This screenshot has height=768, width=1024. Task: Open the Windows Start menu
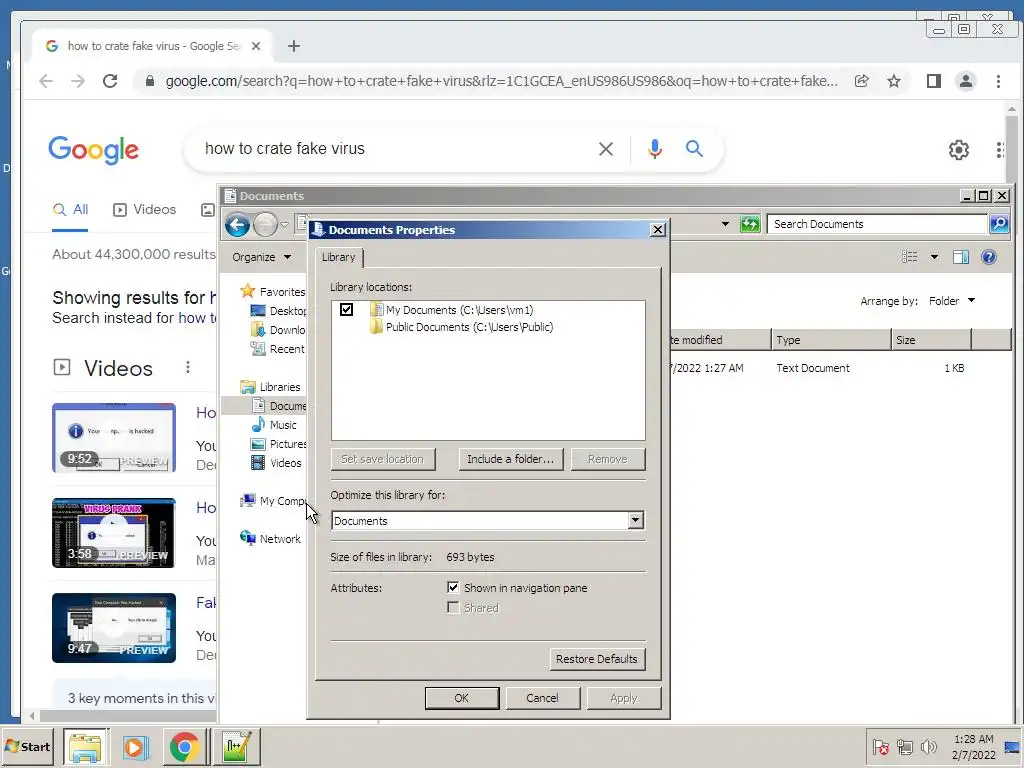pos(28,747)
